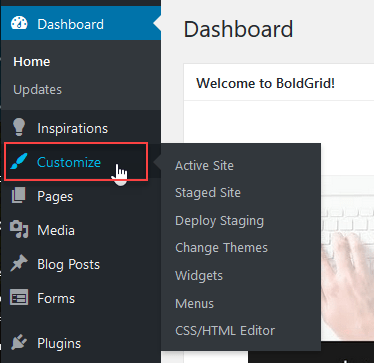Open Change Themes option

221,248
